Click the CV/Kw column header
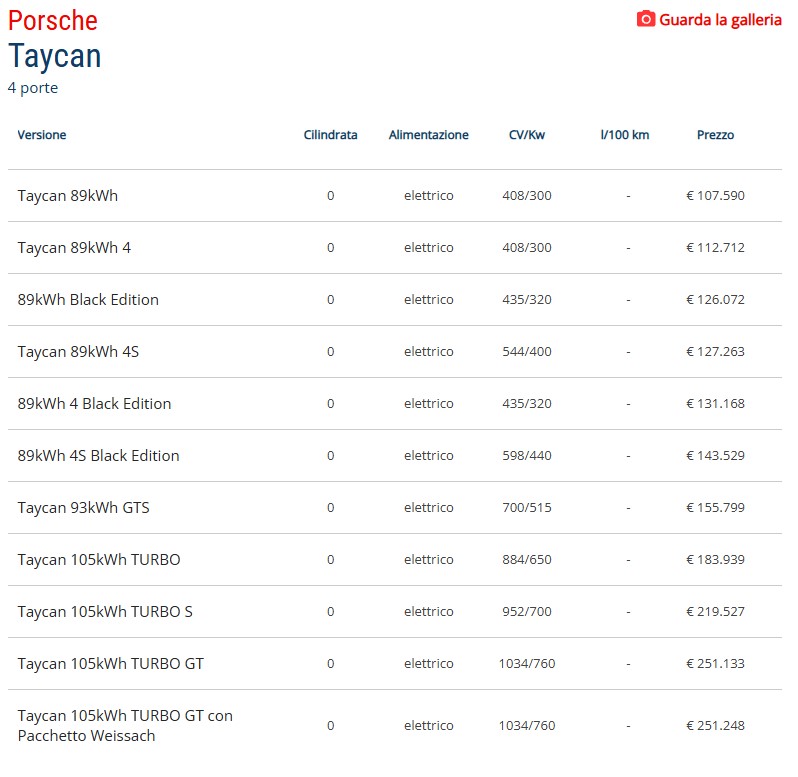 (x=527, y=135)
